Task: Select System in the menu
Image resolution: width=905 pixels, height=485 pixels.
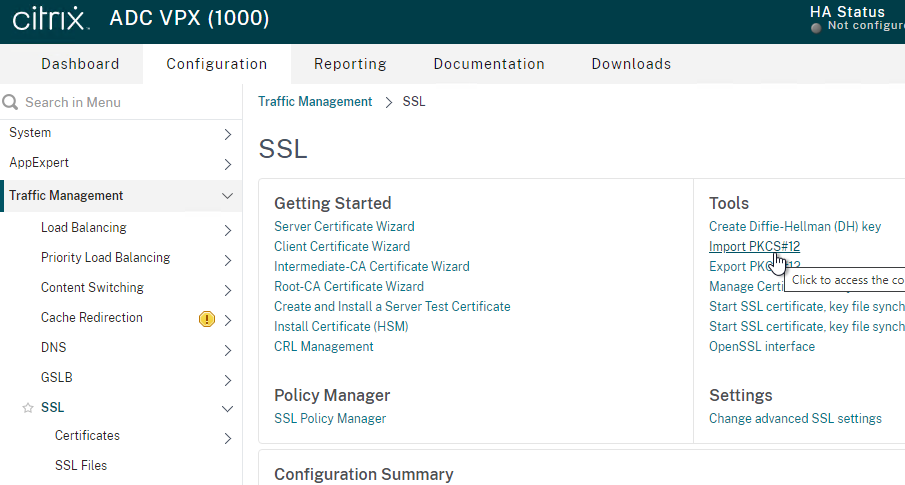Action: tap(30, 133)
